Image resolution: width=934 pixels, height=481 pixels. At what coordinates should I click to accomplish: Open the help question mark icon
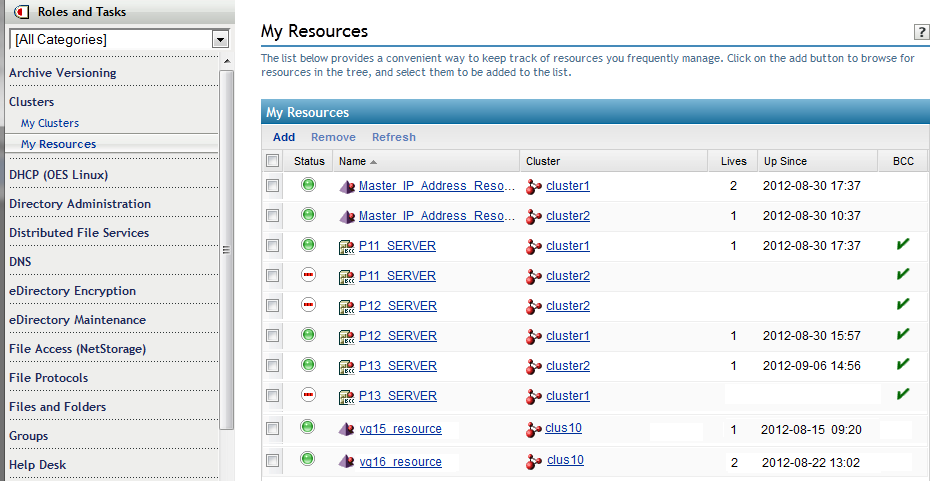pos(921,32)
